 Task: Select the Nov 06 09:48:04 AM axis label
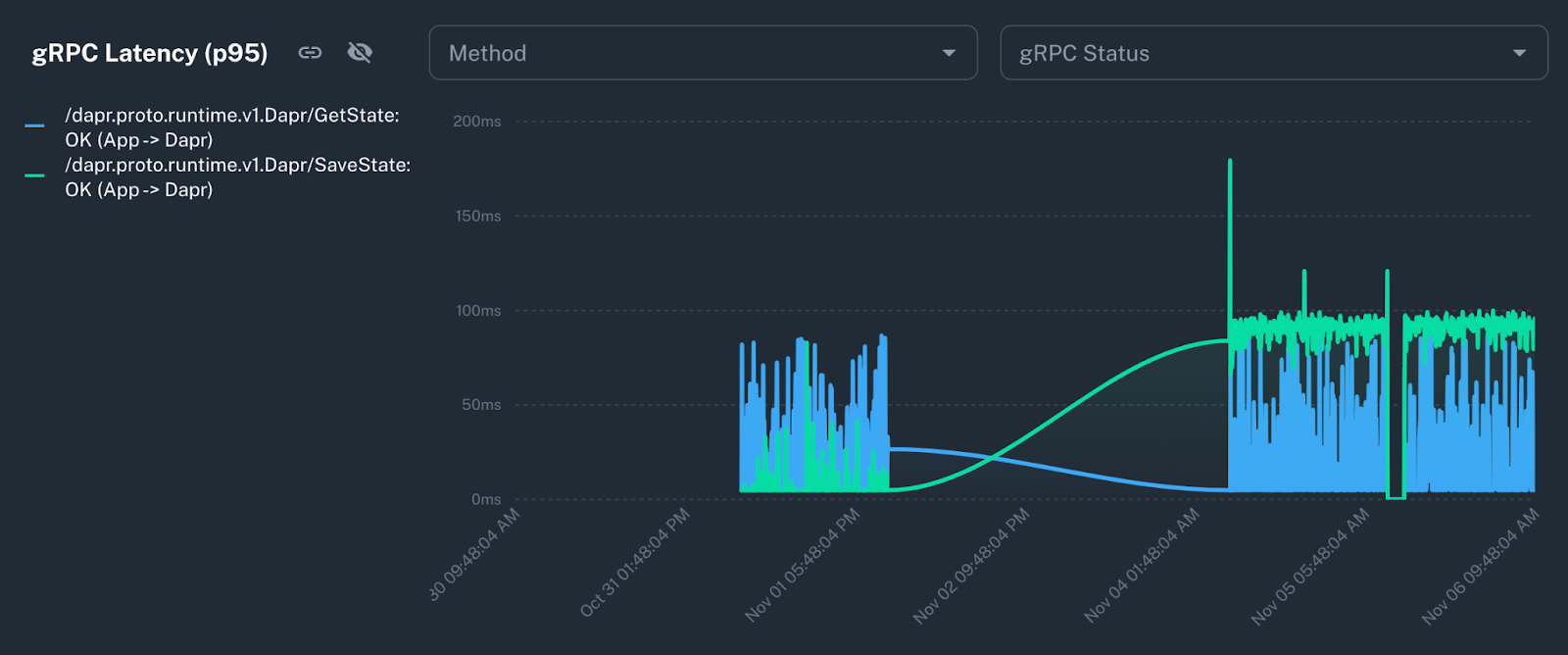coord(1481,566)
